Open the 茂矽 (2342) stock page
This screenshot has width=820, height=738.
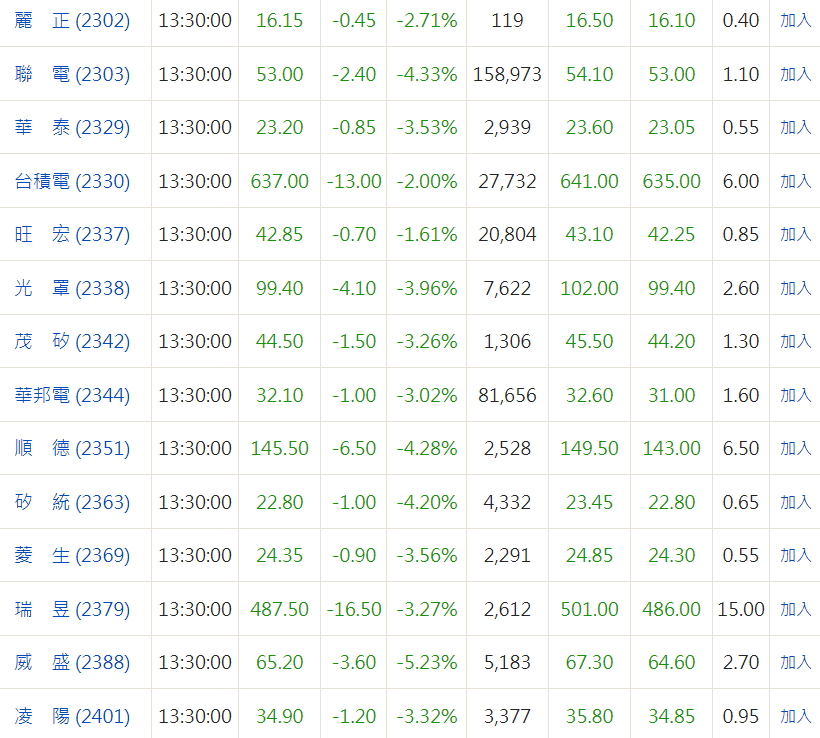tap(72, 341)
